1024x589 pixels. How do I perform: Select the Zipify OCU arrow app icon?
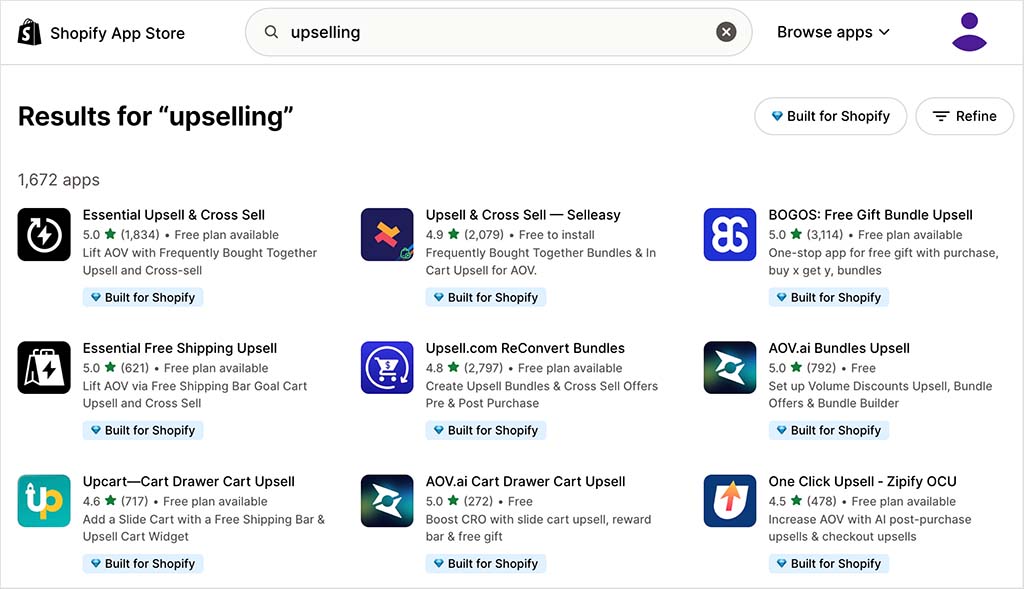730,501
